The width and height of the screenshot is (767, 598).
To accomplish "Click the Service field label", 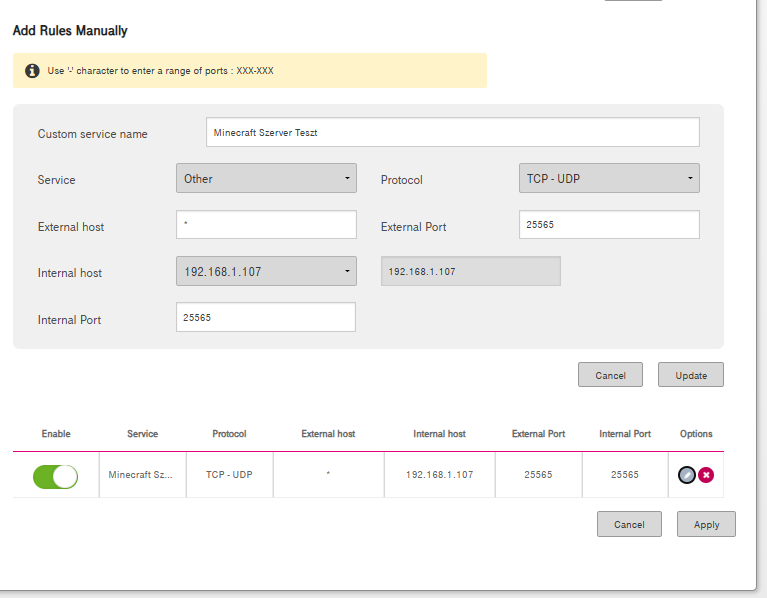I will (56, 180).
